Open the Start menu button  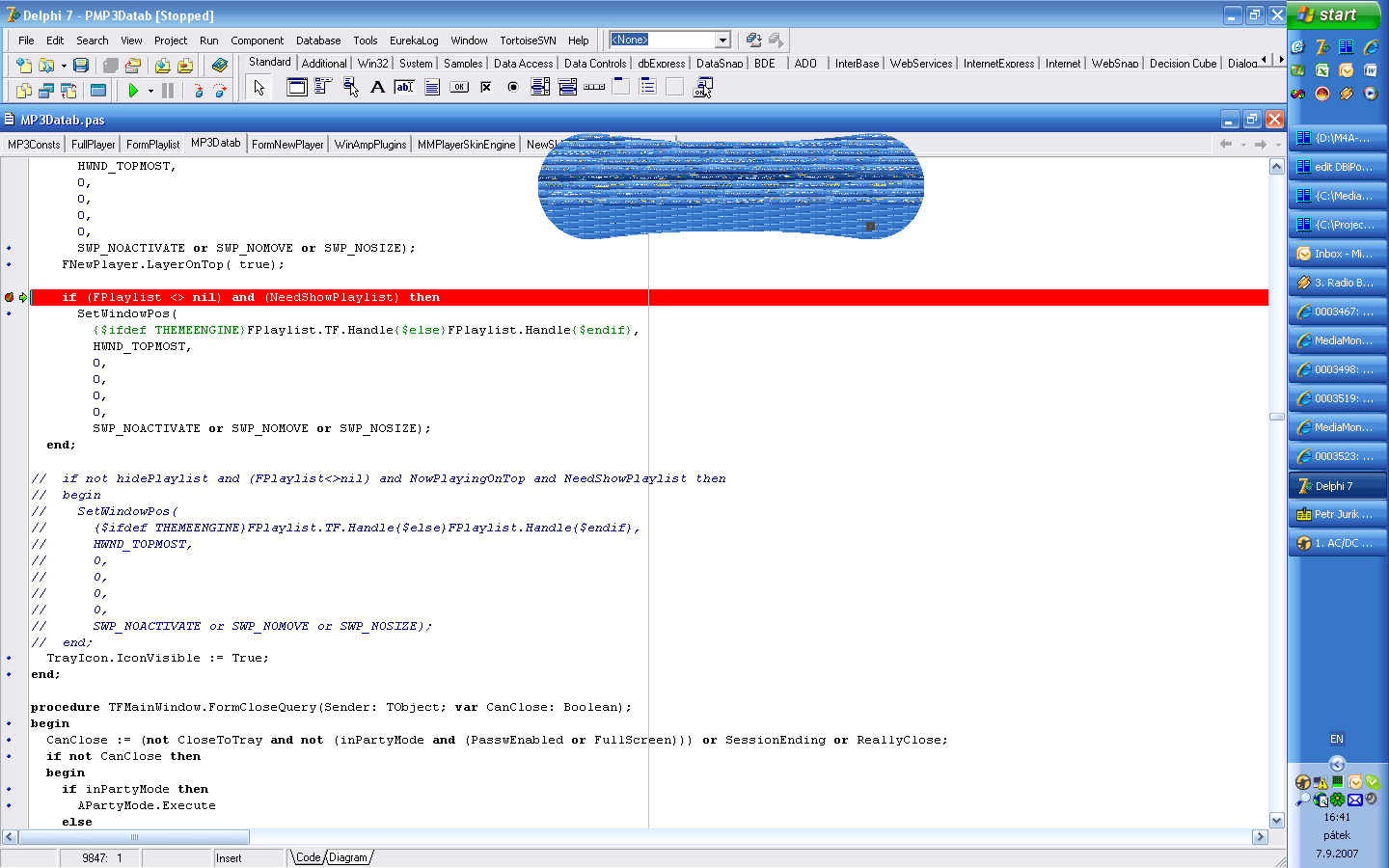[x=1328, y=14]
